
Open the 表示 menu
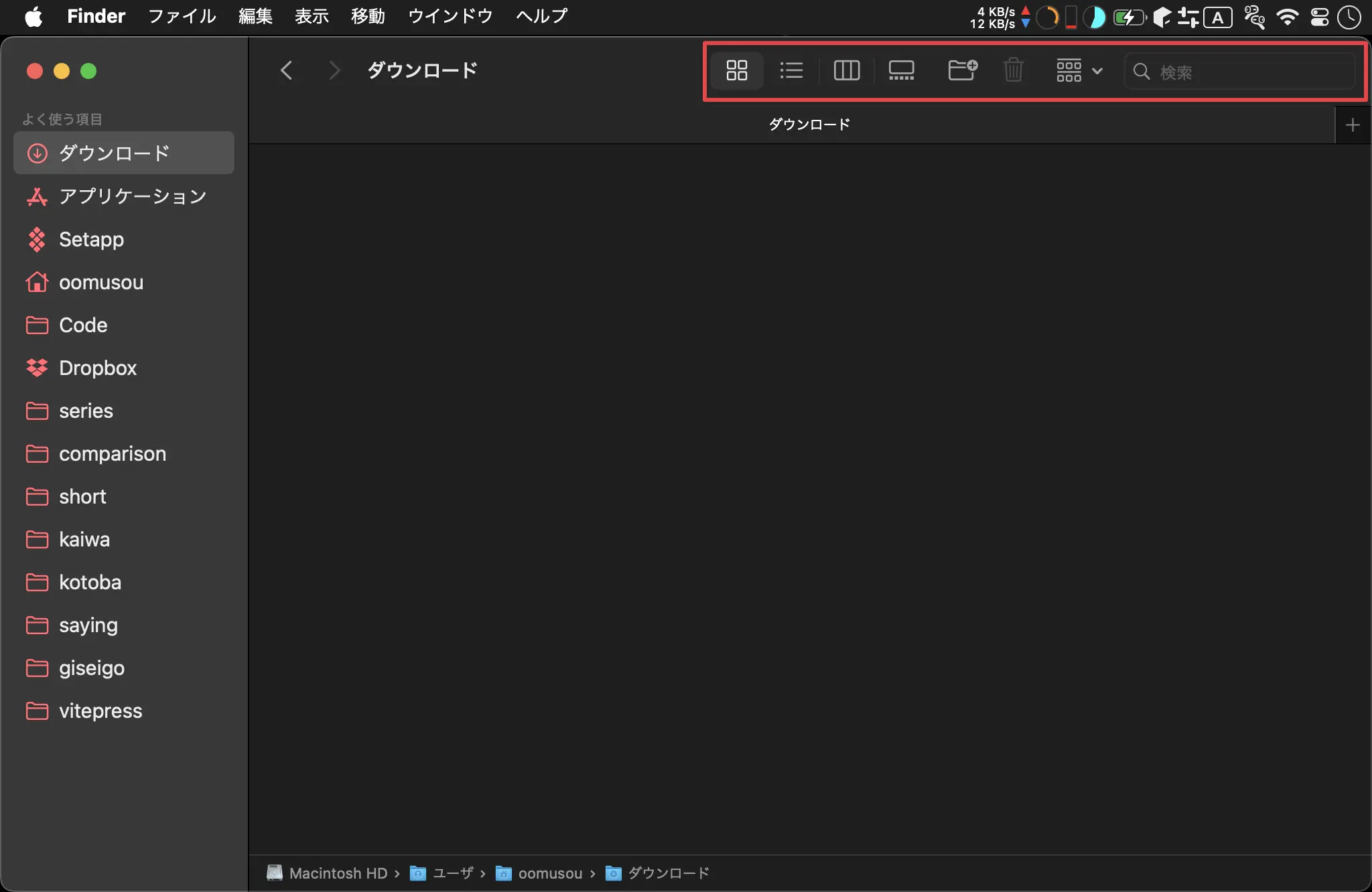pos(312,16)
